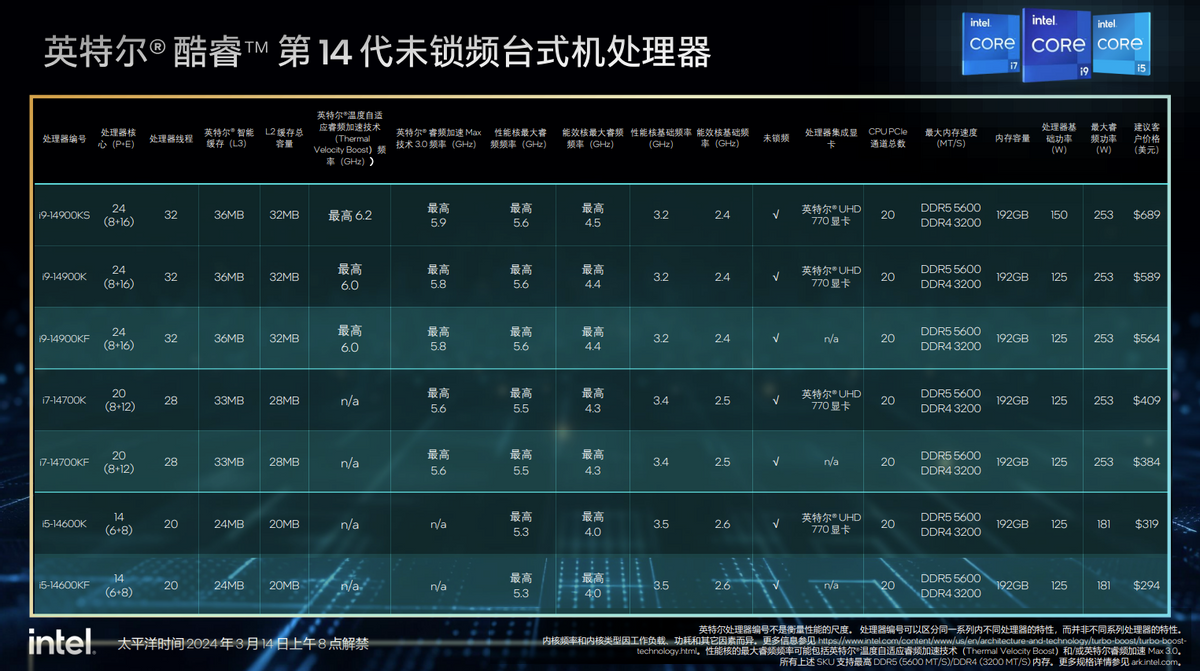The height and width of the screenshot is (671, 1200).
Task: Click the checkmark in the i7-14700K row
Action: [776, 401]
